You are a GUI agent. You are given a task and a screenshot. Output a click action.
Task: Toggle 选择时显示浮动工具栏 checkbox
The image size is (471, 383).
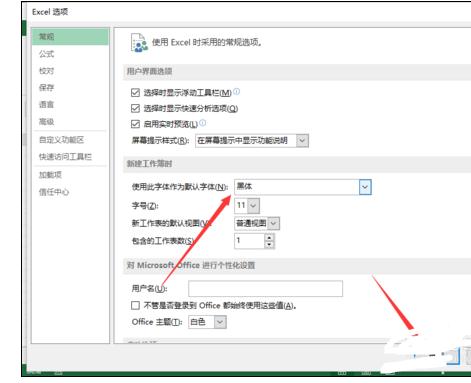click(x=135, y=92)
